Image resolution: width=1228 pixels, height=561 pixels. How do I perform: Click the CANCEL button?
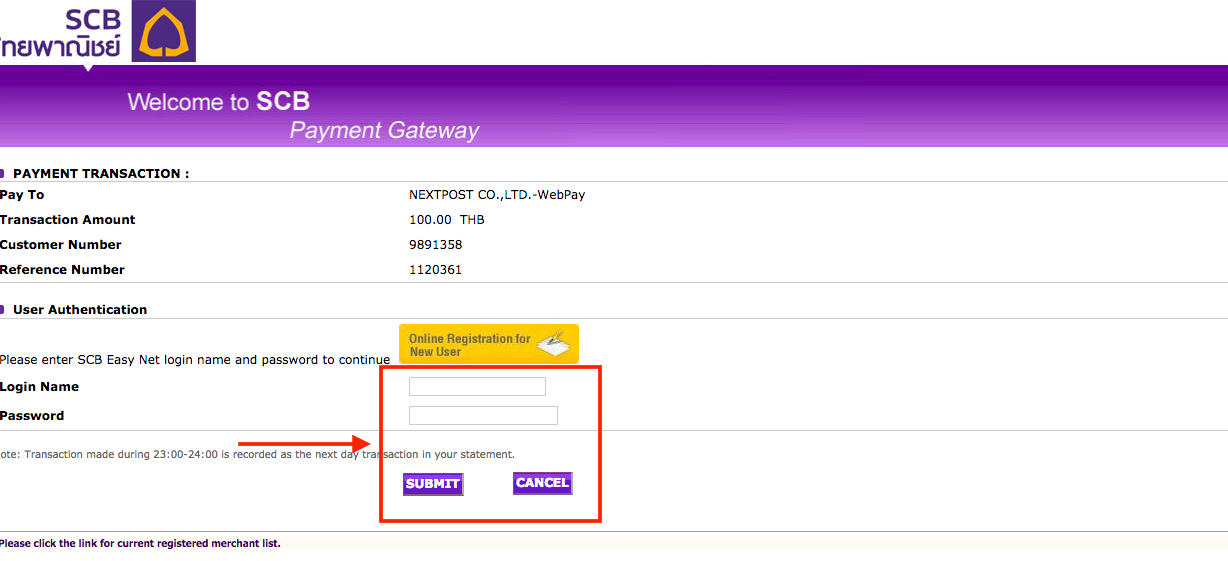(x=542, y=483)
